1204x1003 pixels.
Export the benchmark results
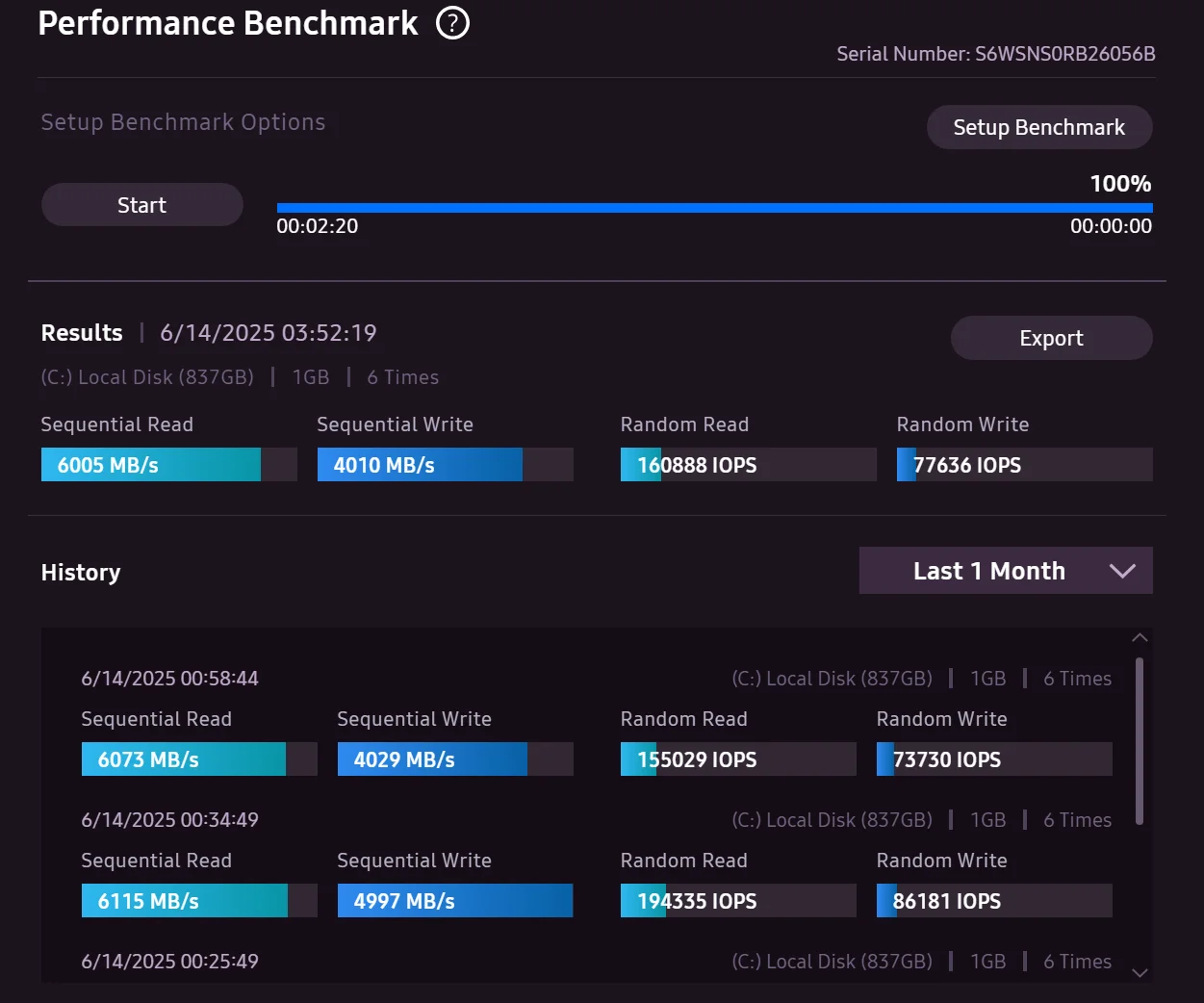tap(1051, 338)
